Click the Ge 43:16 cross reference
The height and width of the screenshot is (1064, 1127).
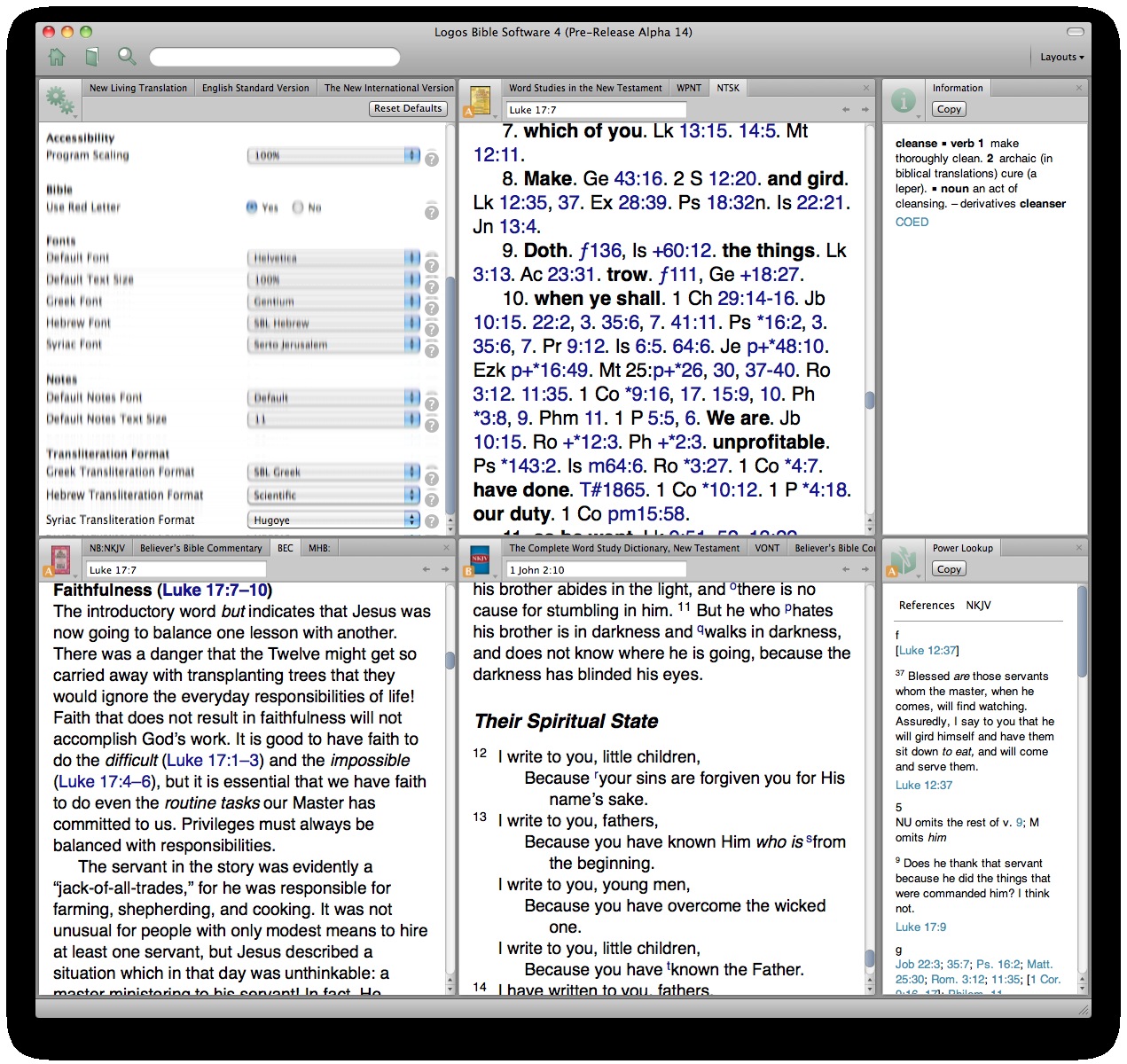(x=638, y=178)
